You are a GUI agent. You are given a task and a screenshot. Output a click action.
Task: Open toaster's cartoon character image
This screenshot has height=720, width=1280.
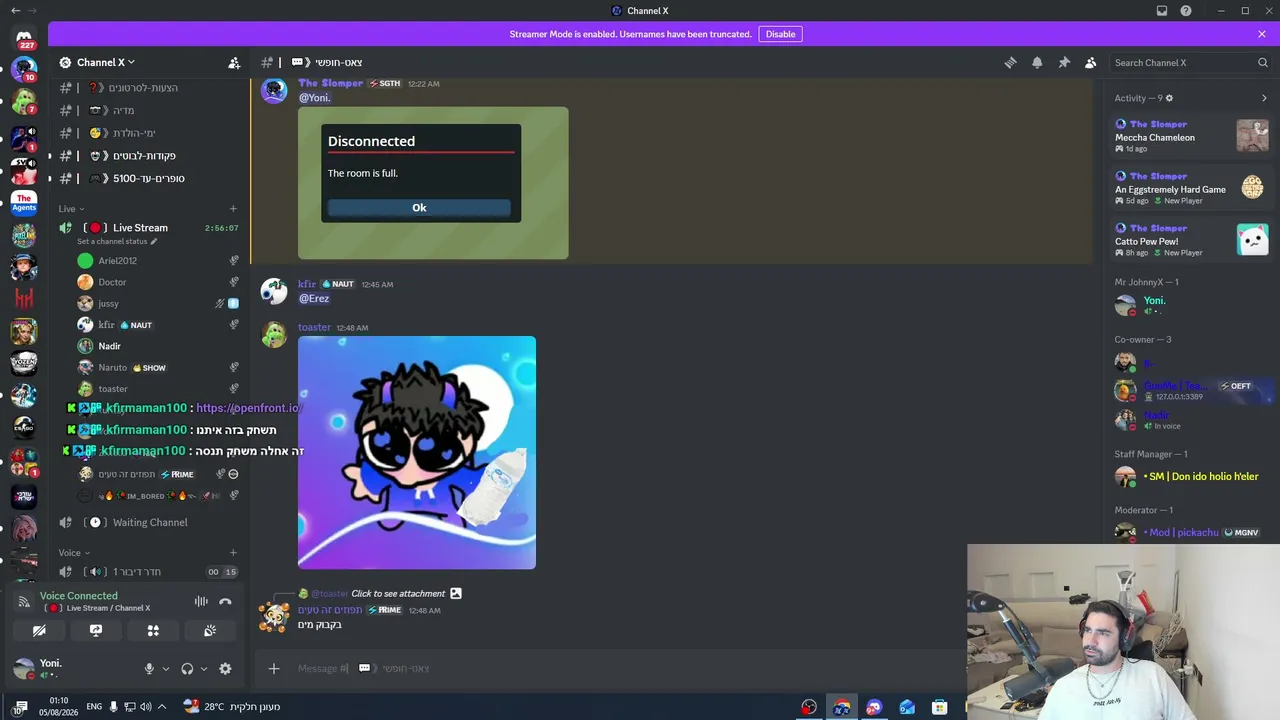point(417,452)
